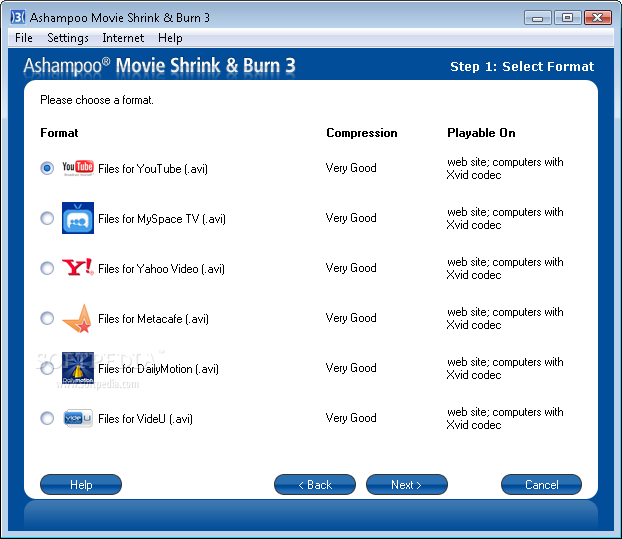This screenshot has height=539, width=622.
Task: Click 'Step 1: Select Format' heading
Action: click(x=522, y=67)
